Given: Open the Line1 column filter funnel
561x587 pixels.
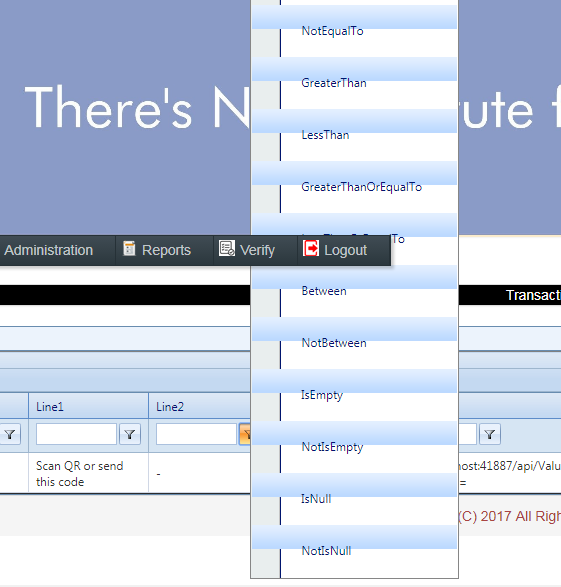Looking at the screenshot, I should coord(130,434).
